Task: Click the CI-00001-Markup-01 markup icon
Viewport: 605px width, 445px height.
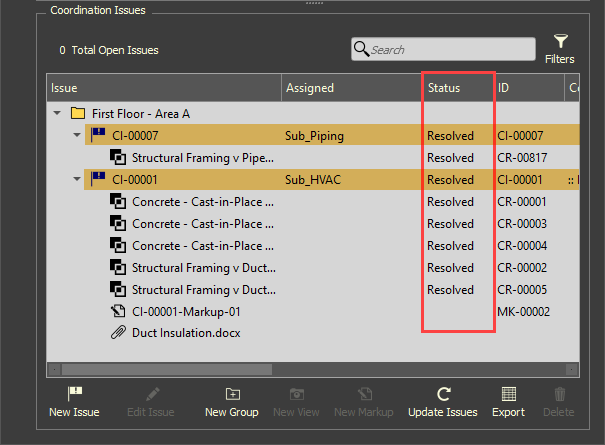Action: (117, 311)
